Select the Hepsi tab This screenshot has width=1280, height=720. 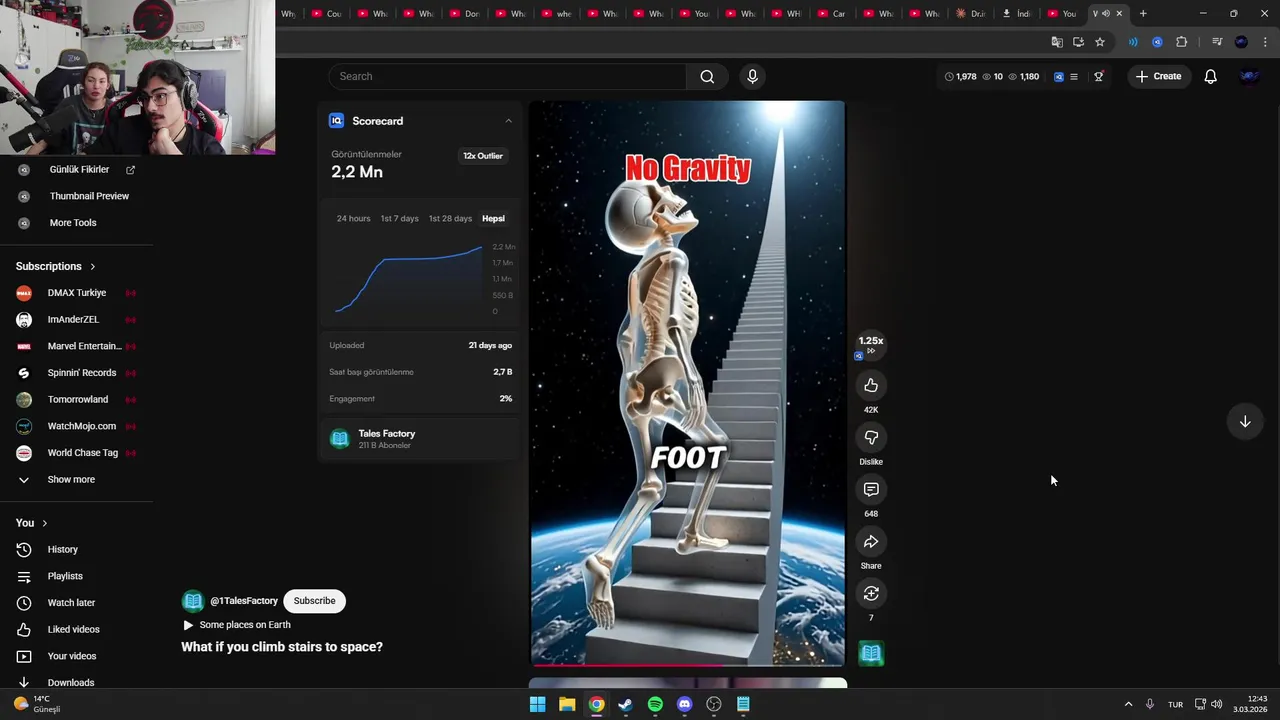point(493,218)
